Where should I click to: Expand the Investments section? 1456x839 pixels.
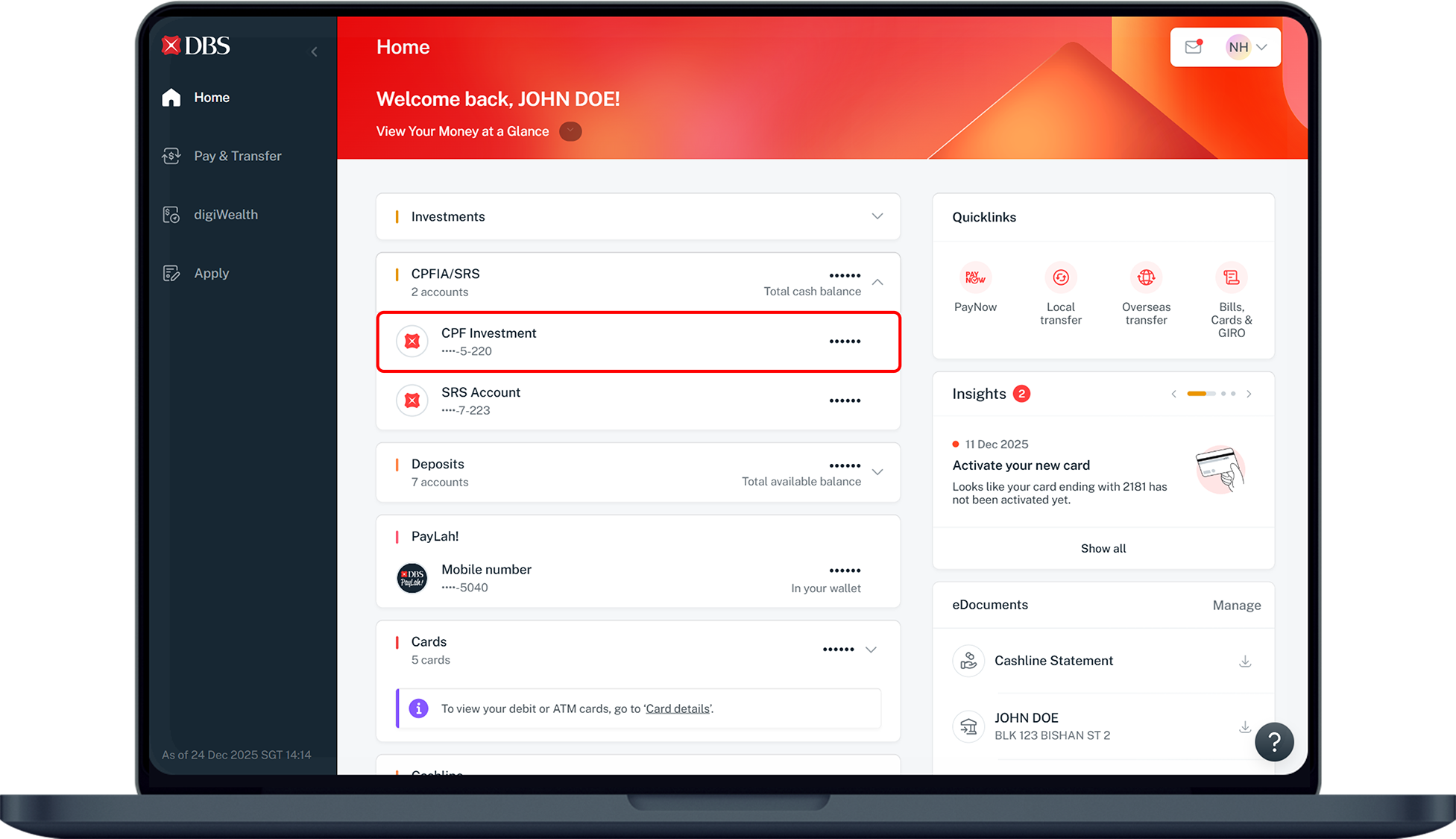click(x=877, y=216)
